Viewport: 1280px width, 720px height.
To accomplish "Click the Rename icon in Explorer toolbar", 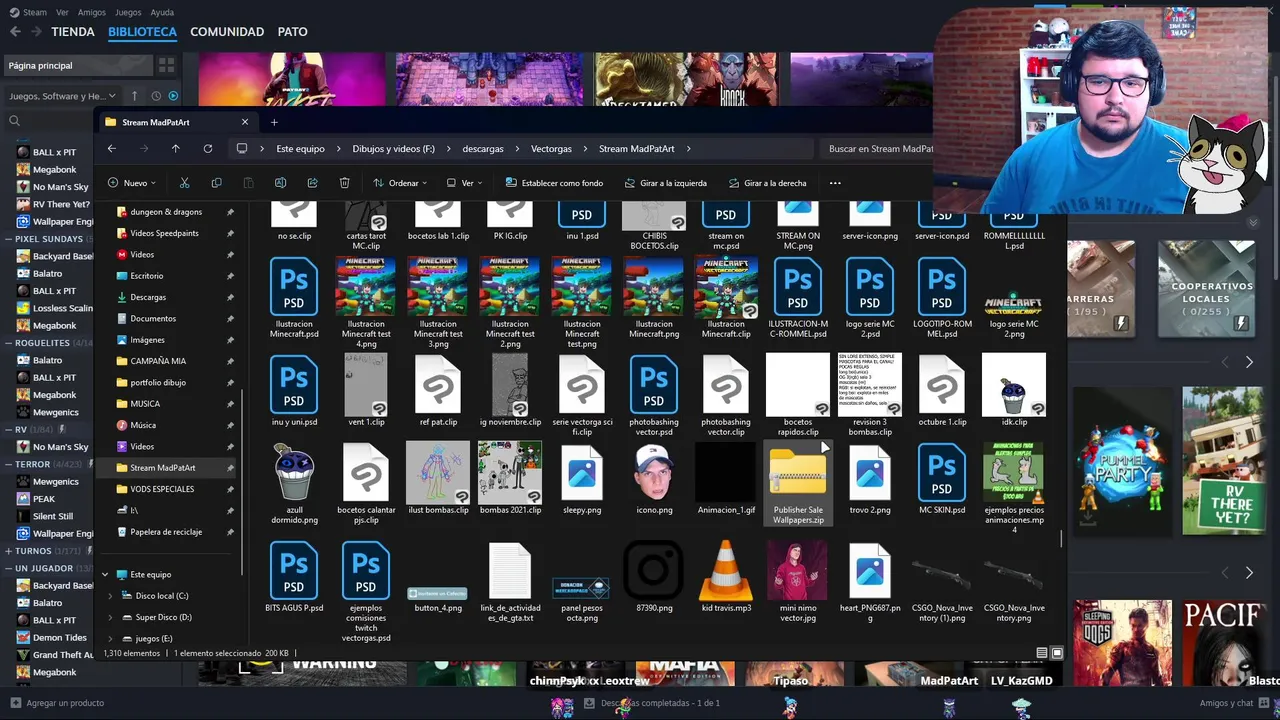I will [x=280, y=183].
